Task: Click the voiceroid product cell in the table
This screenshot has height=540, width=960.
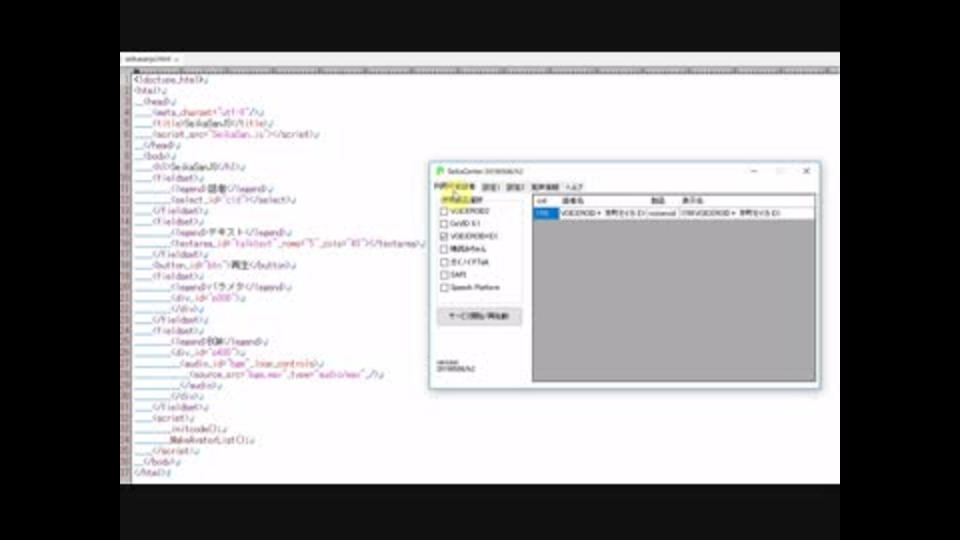Action: tap(663, 213)
